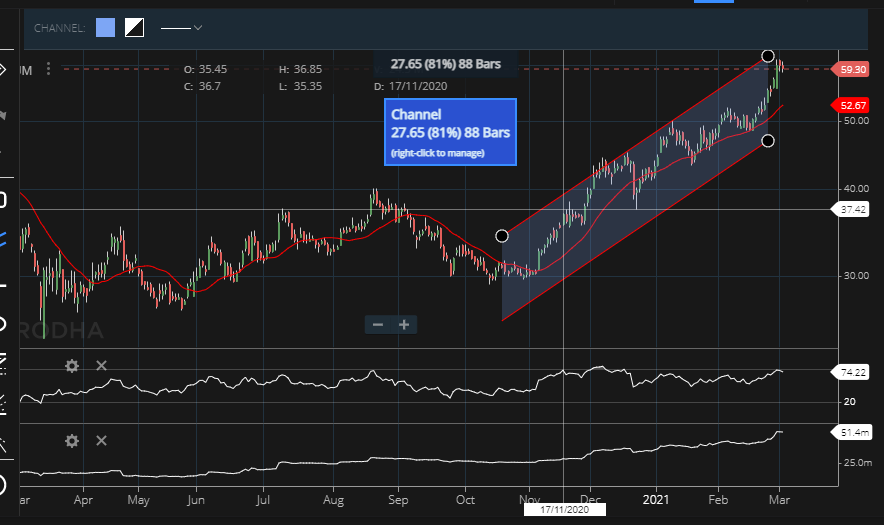Screen dimensions: 884x525
Task: Click the 17/11/2020 crosshair date flag
Action: click(565, 509)
